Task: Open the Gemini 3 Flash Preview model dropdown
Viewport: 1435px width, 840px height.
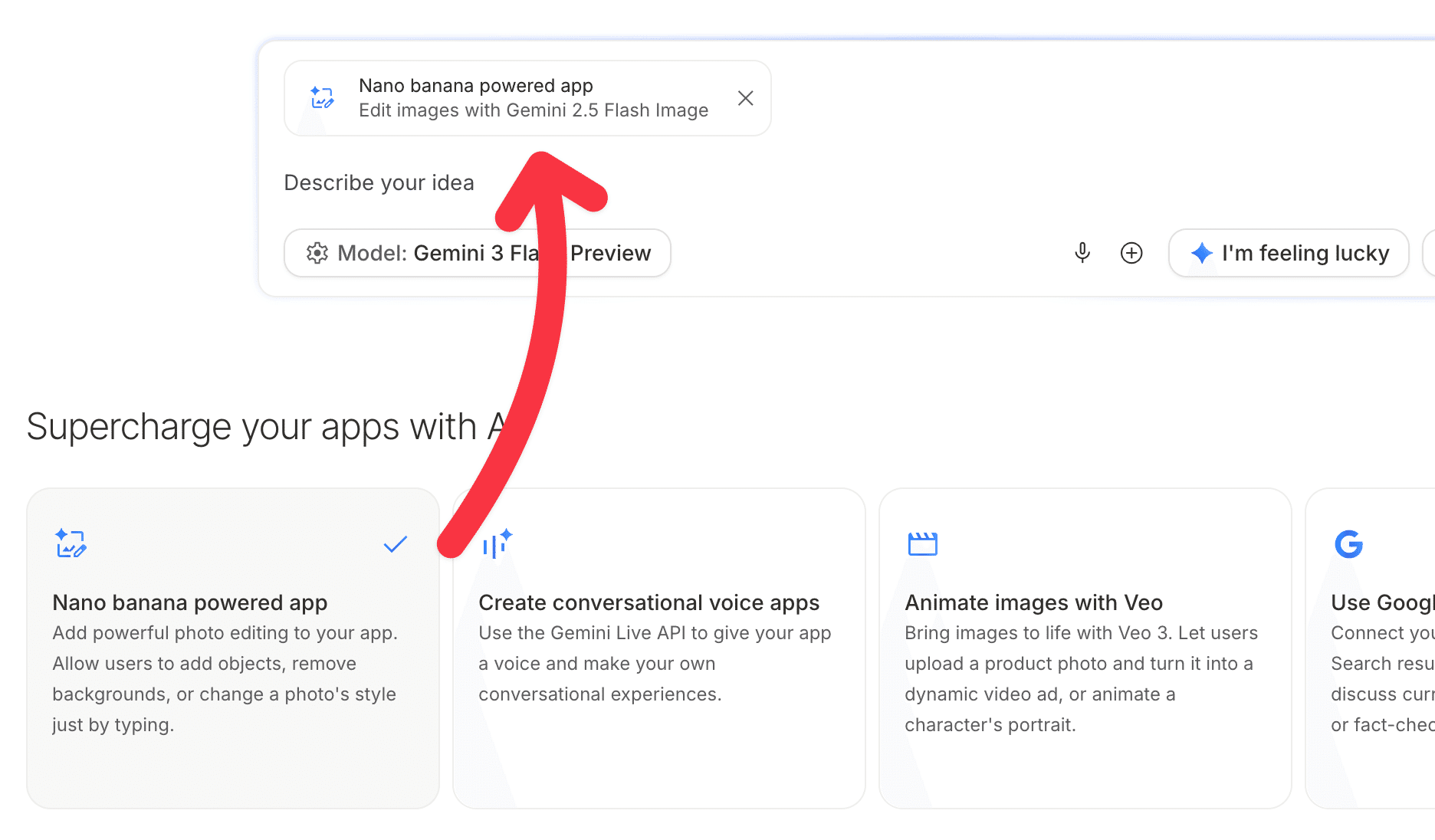Action: tap(477, 253)
